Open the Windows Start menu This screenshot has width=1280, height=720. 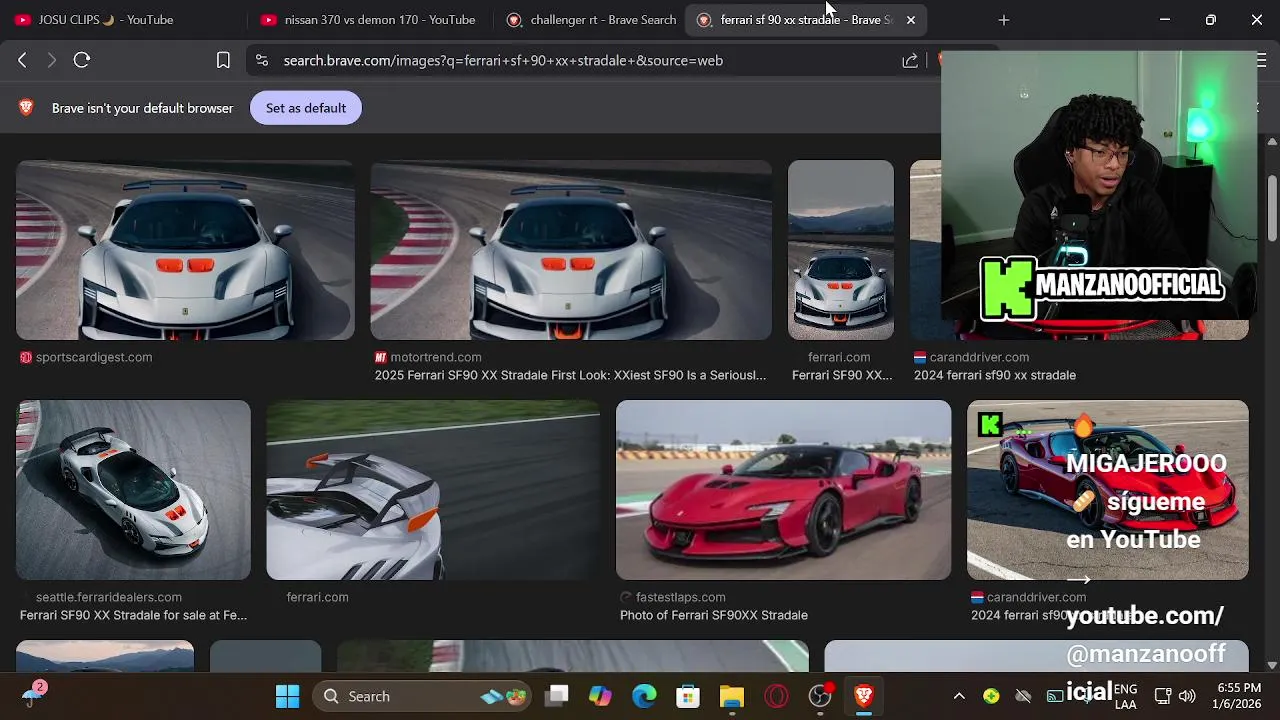pyautogui.click(x=287, y=696)
